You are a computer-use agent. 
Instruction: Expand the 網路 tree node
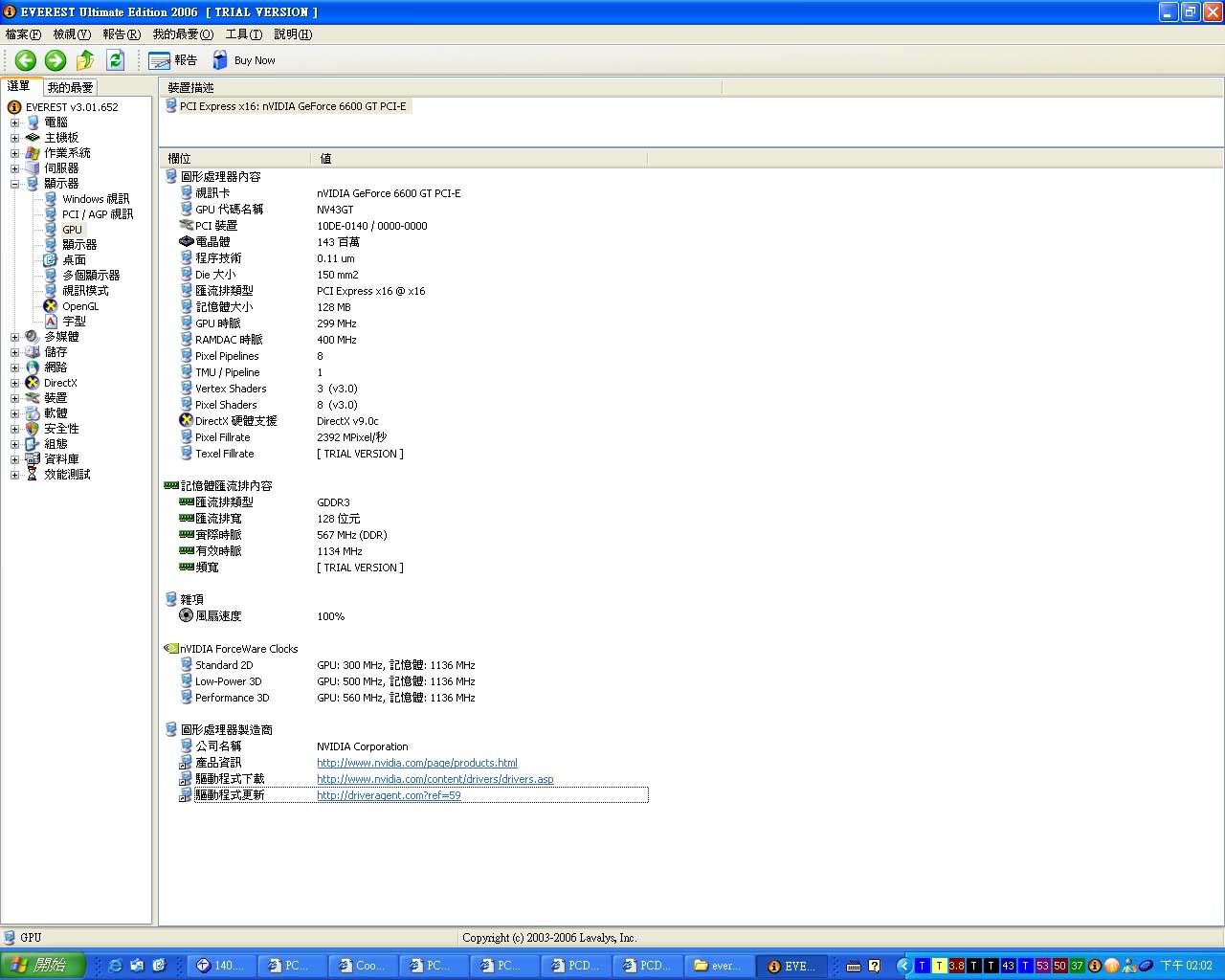tap(14, 367)
